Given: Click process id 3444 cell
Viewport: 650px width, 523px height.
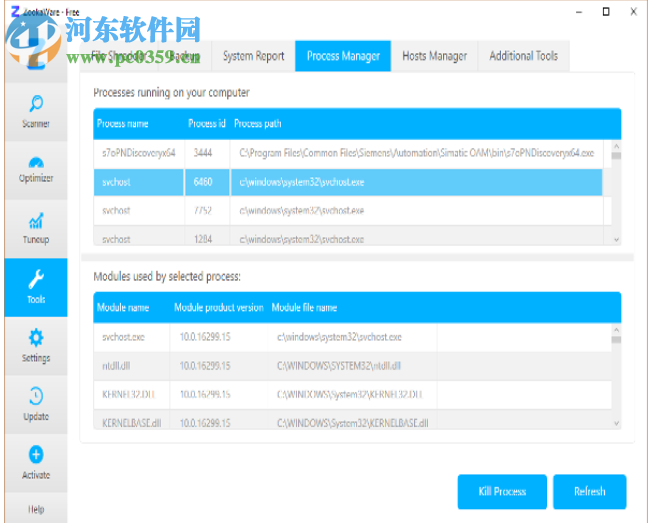Looking at the screenshot, I should tap(207, 153).
